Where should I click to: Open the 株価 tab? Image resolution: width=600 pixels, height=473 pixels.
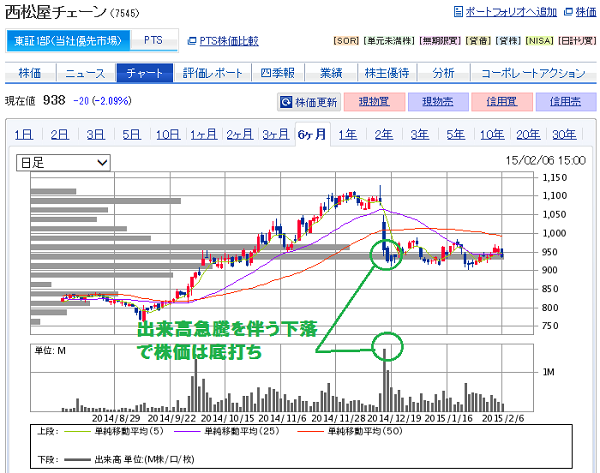click(x=30, y=73)
